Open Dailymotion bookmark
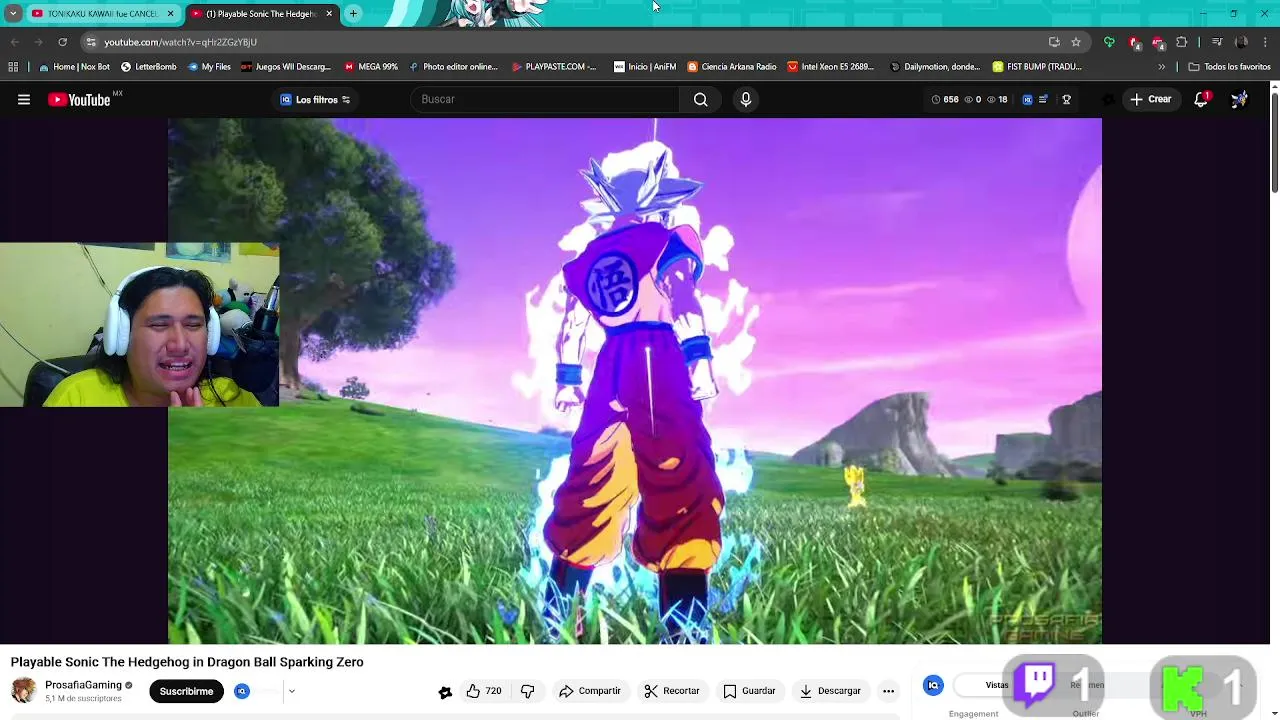 tap(934, 67)
